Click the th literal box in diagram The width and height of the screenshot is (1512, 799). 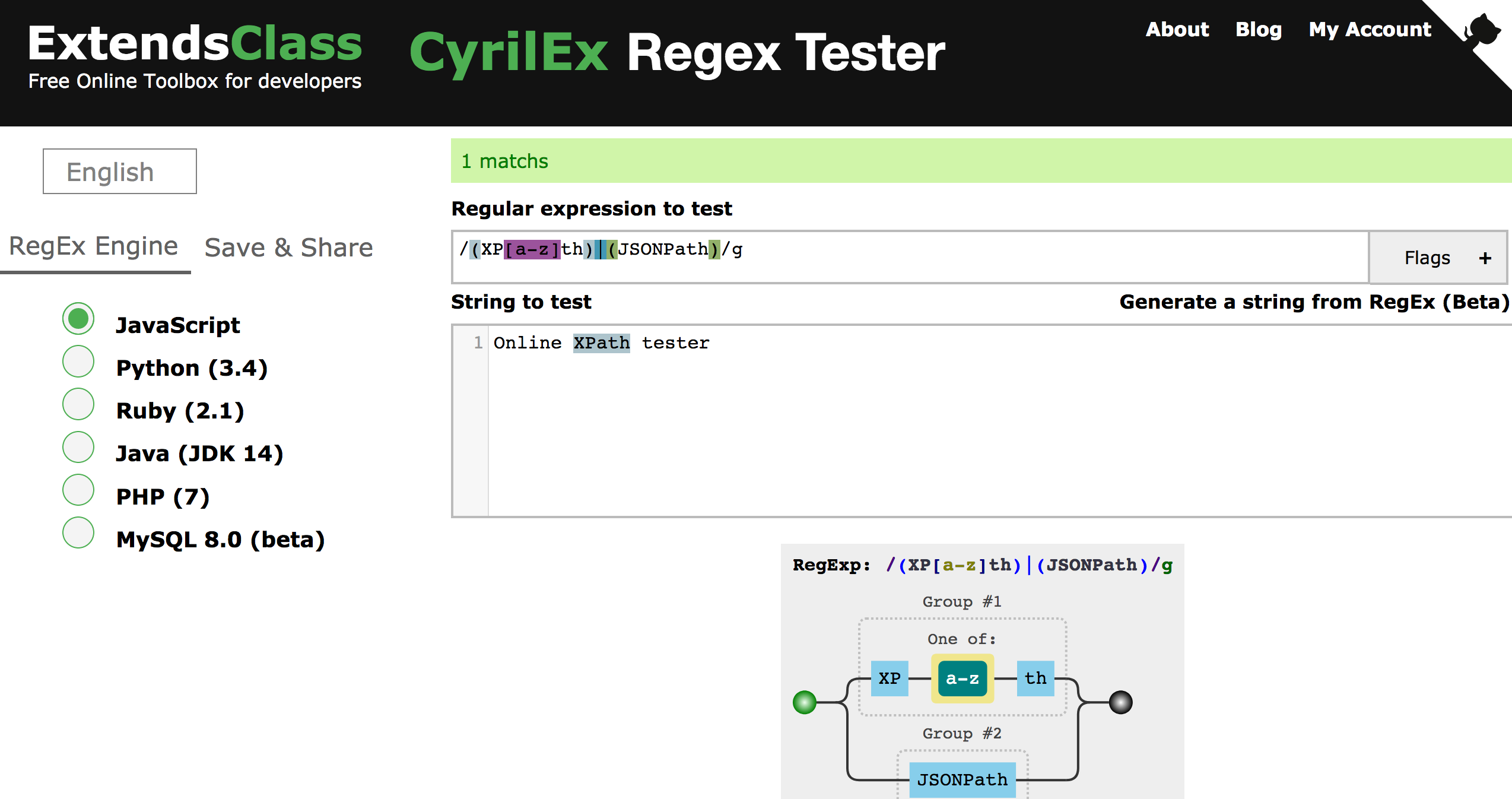(1035, 678)
